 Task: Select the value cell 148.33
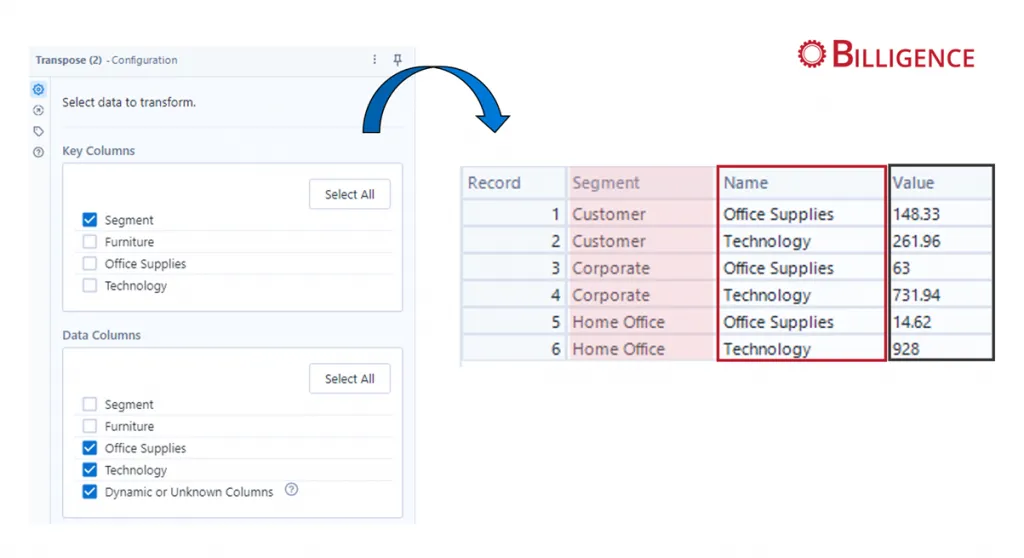point(941,214)
